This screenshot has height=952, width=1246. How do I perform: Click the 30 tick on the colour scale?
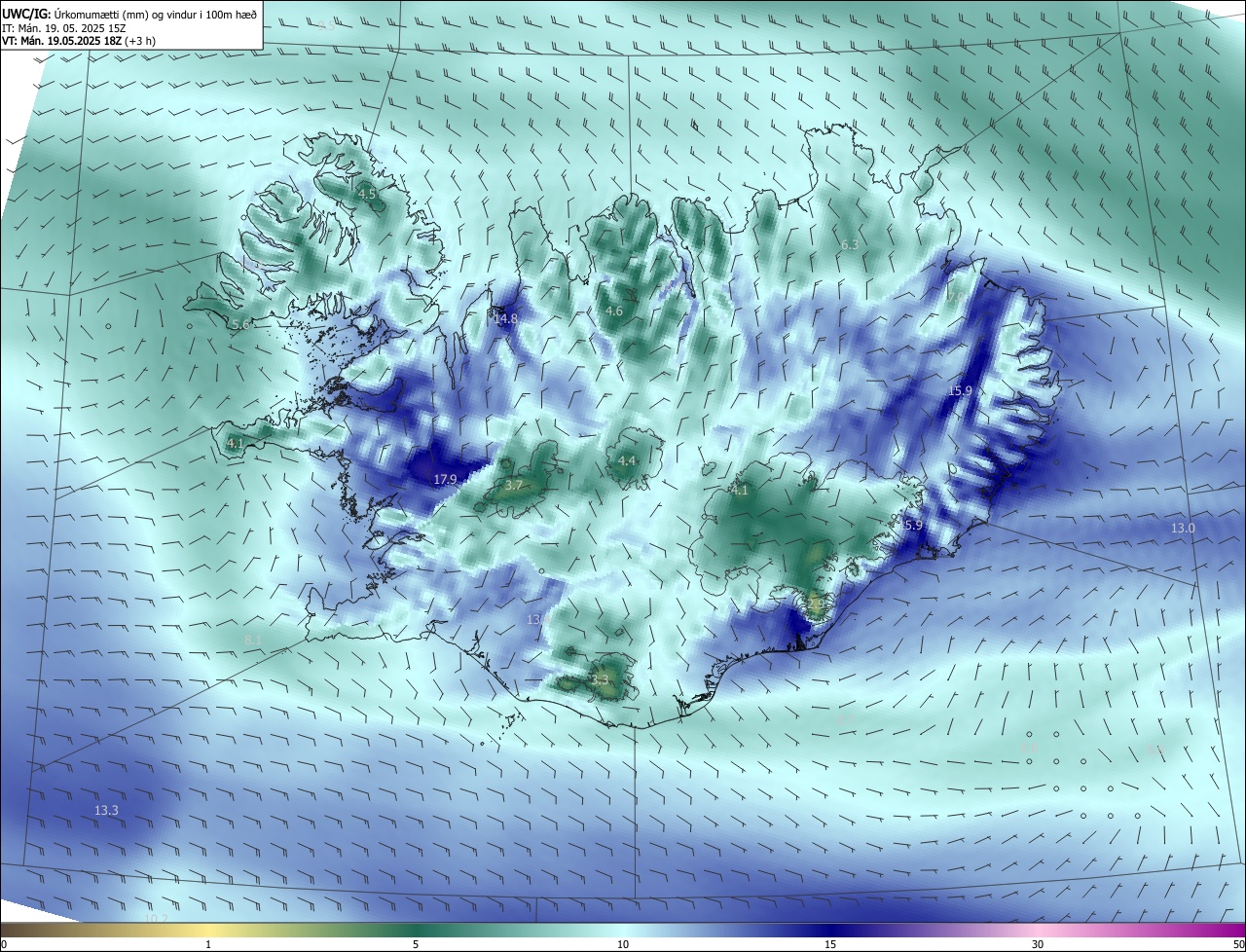1038,945
